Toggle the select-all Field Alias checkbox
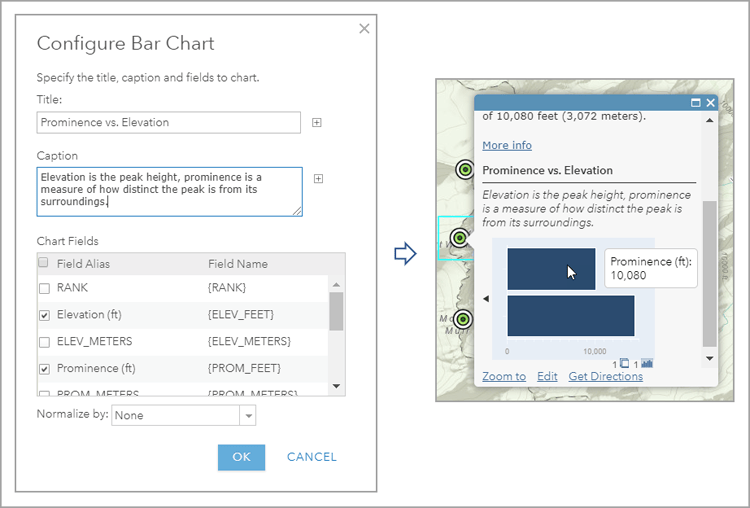 point(43,263)
